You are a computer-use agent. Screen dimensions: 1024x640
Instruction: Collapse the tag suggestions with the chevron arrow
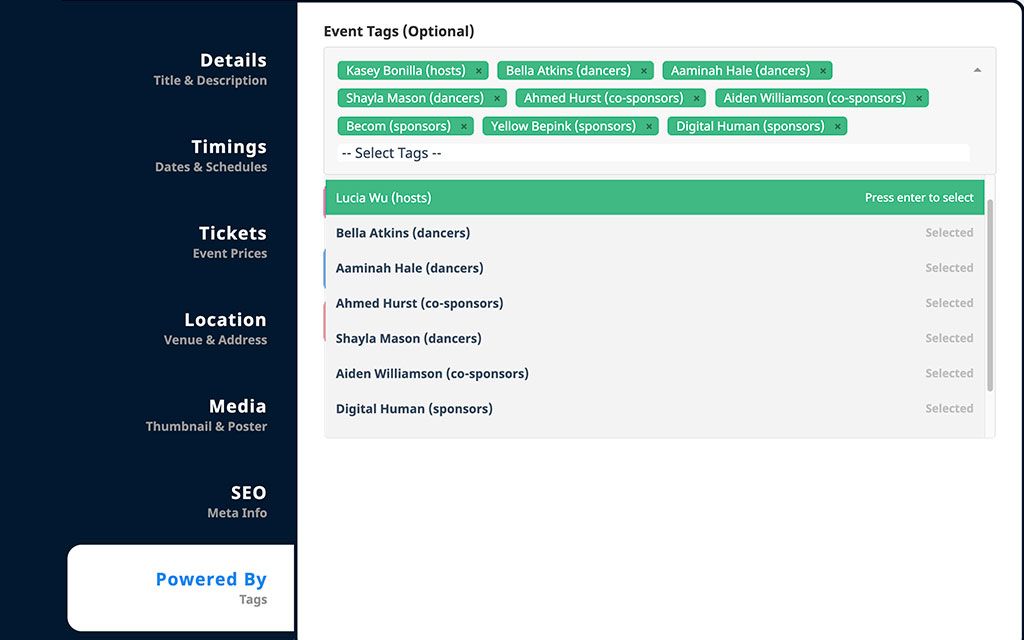pos(977,70)
